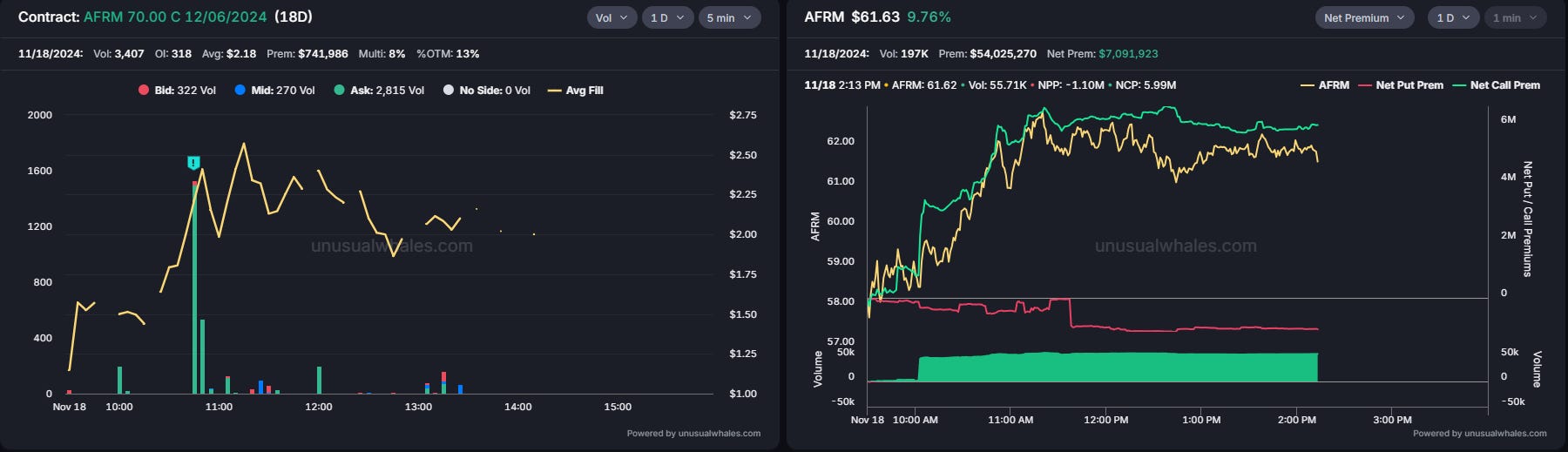The image size is (1568, 452).
Task: Click the AFRM $61.63 ticker title
Action: coord(852,17)
